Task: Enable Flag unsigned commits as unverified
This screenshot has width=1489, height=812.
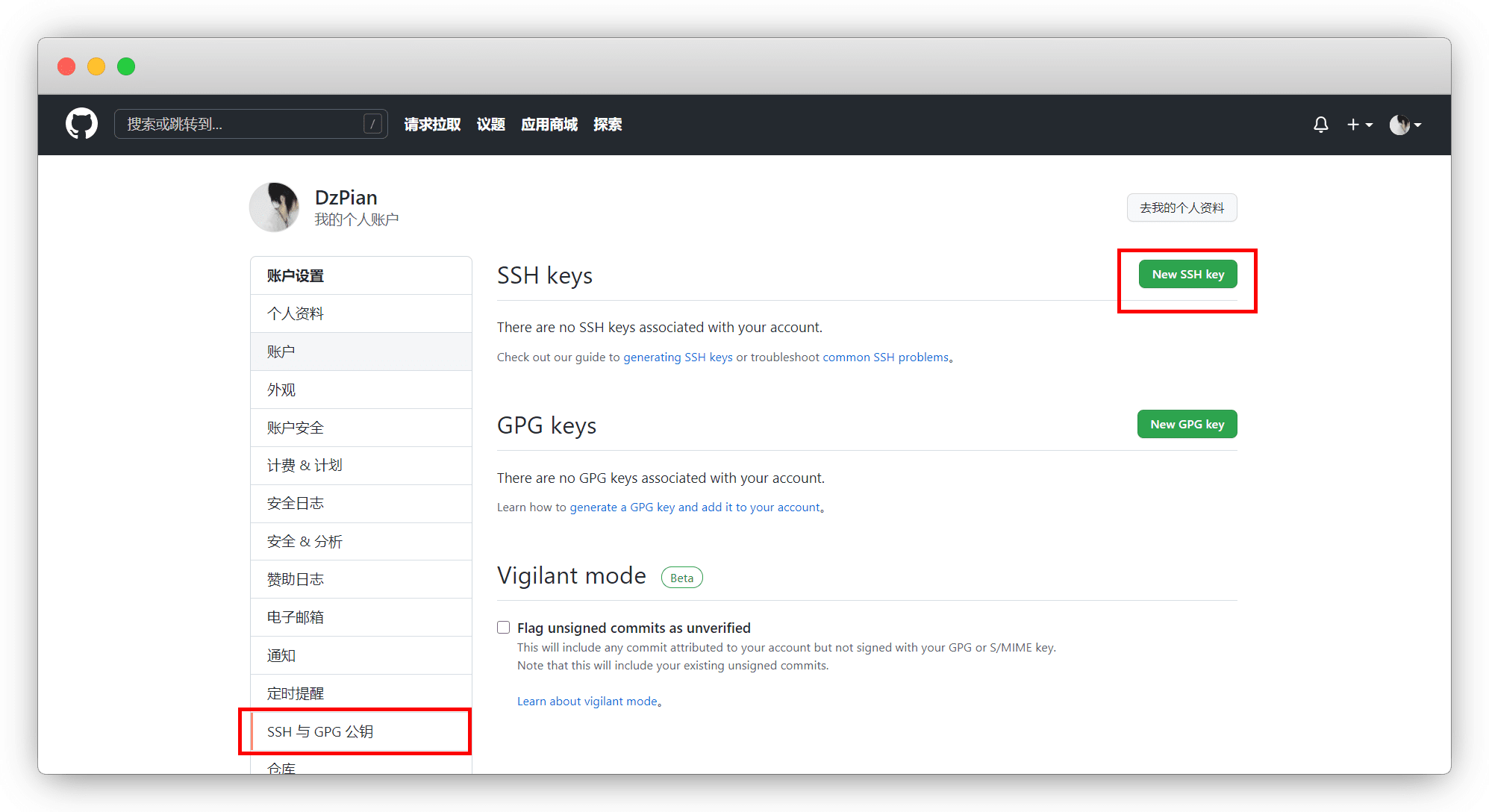Action: (504, 628)
